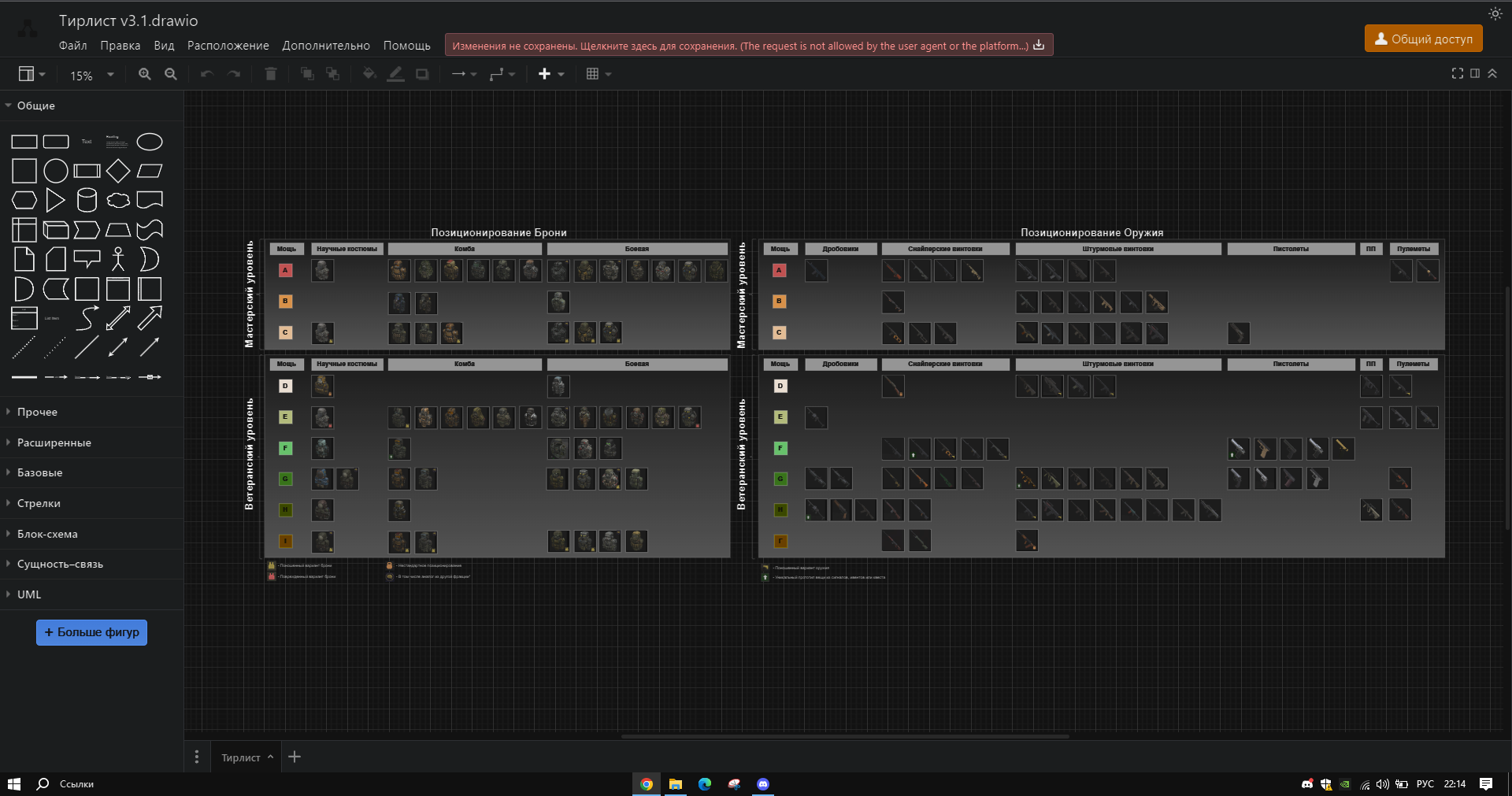1512x796 pixels.
Task: Expand the Прочее shapes section
Action: pyautogui.click(x=91, y=412)
